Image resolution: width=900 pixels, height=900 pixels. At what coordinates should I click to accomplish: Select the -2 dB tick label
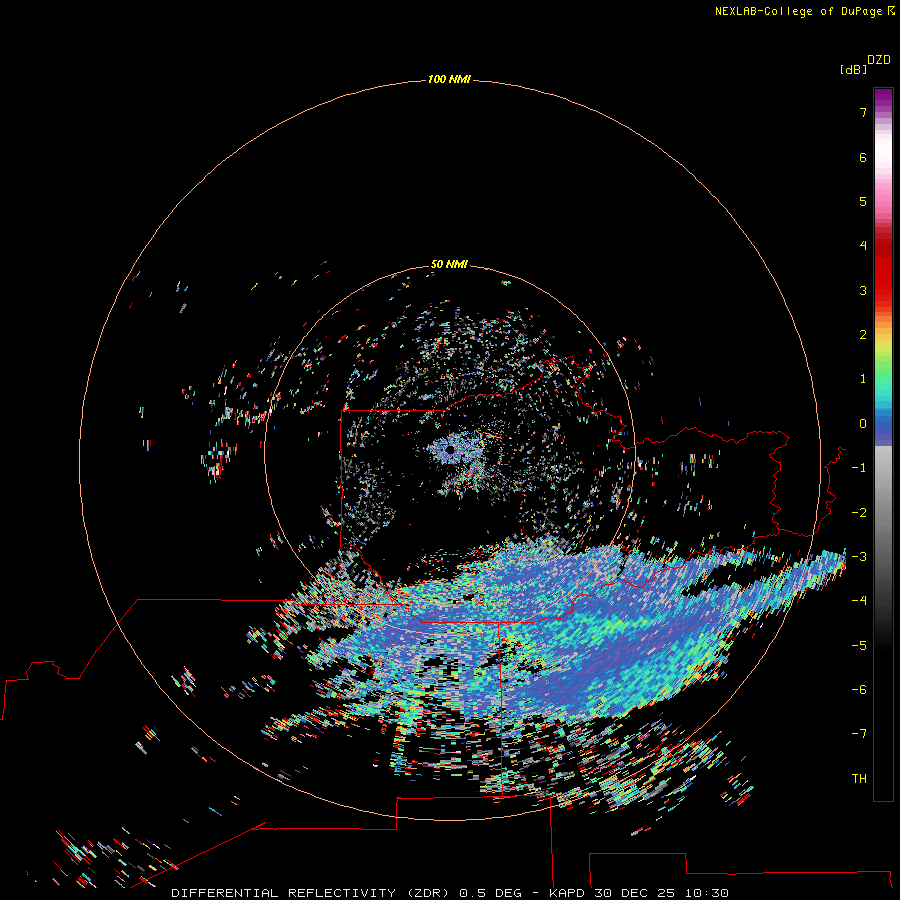click(859, 513)
